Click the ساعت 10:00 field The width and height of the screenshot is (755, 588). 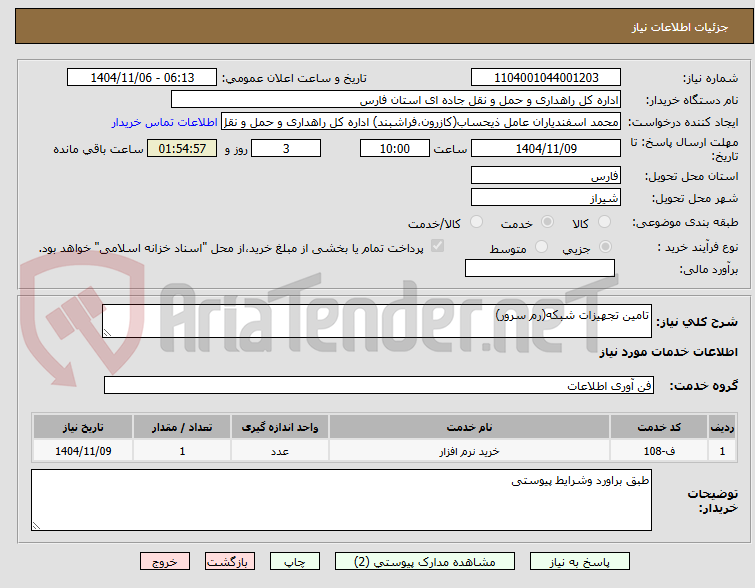click(395, 148)
